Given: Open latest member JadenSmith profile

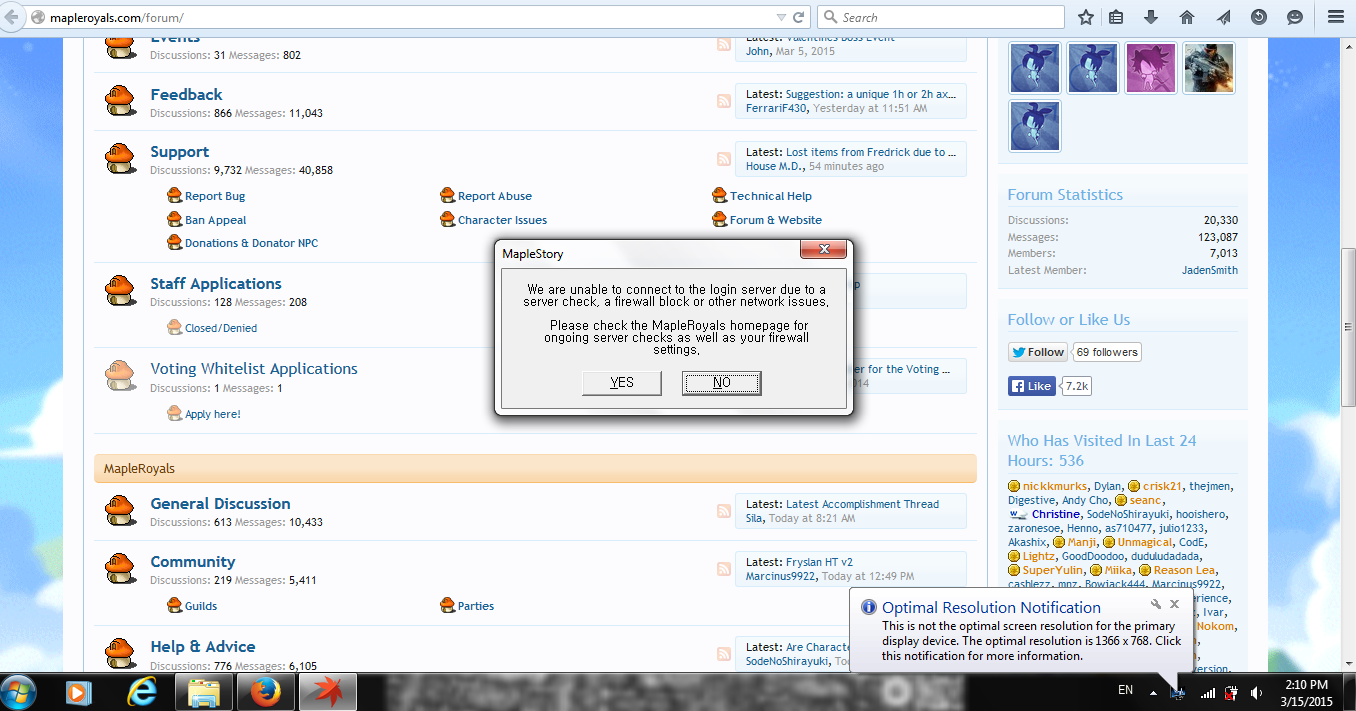Looking at the screenshot, I should point(1209,270).
